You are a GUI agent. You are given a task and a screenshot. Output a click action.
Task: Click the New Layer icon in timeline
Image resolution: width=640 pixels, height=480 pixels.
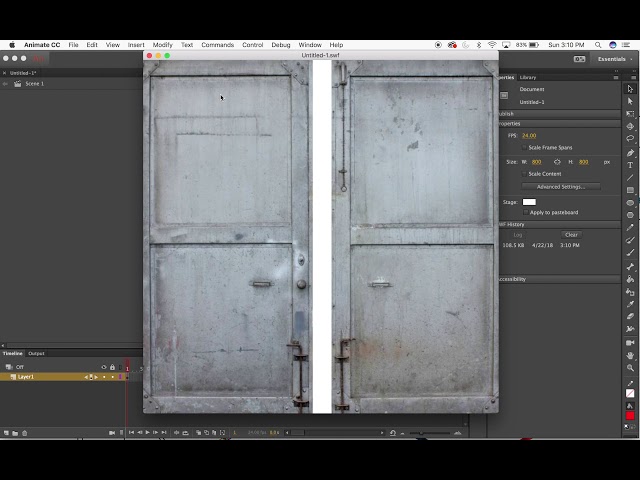6,433
